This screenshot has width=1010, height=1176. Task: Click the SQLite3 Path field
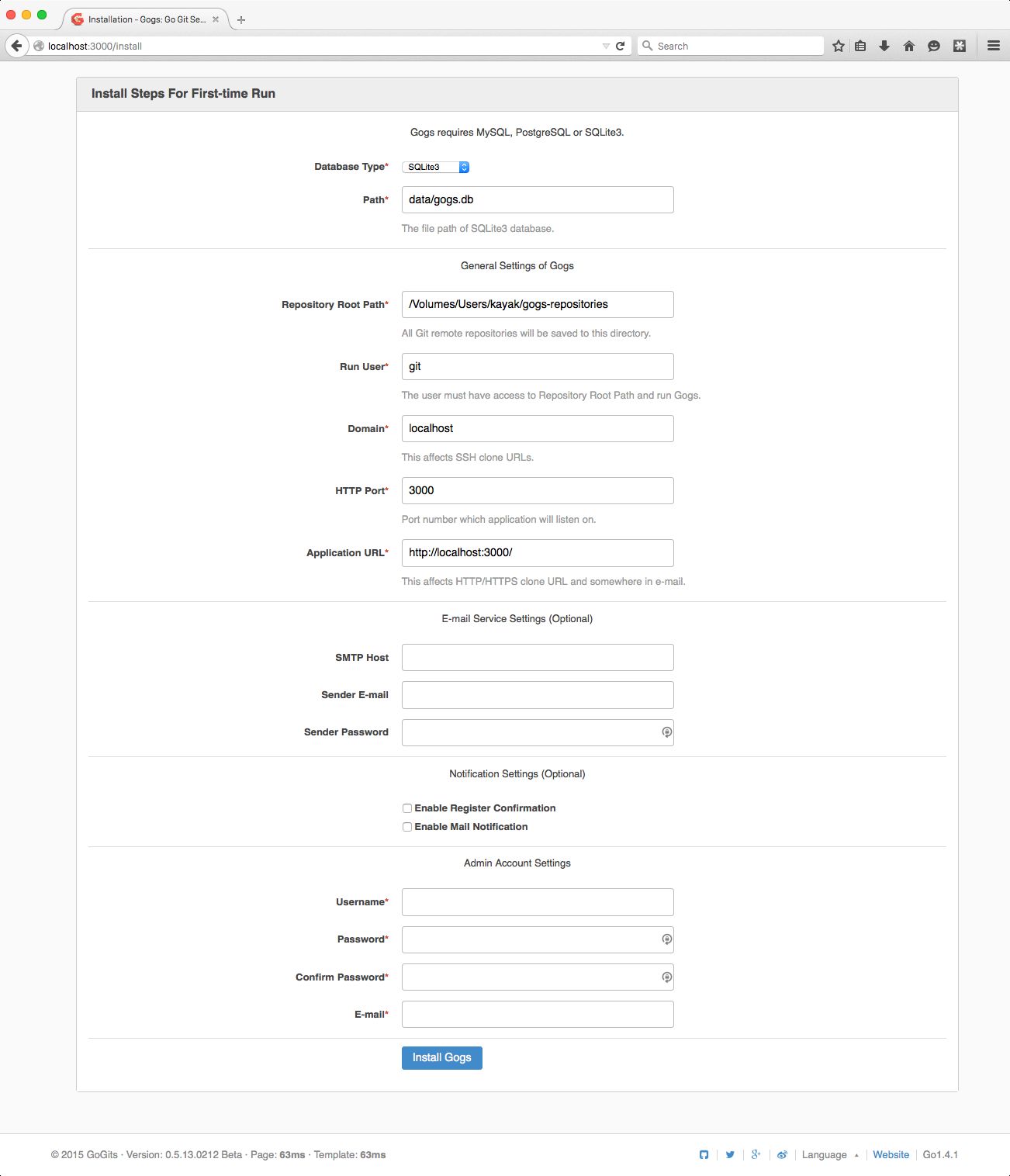pos(538,199)
